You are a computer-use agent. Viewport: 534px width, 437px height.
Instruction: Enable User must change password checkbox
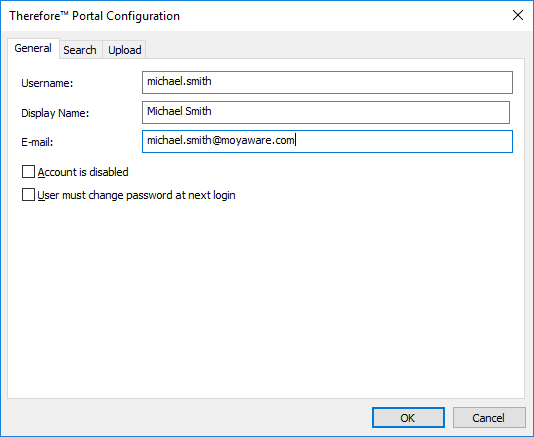point(28,195)
